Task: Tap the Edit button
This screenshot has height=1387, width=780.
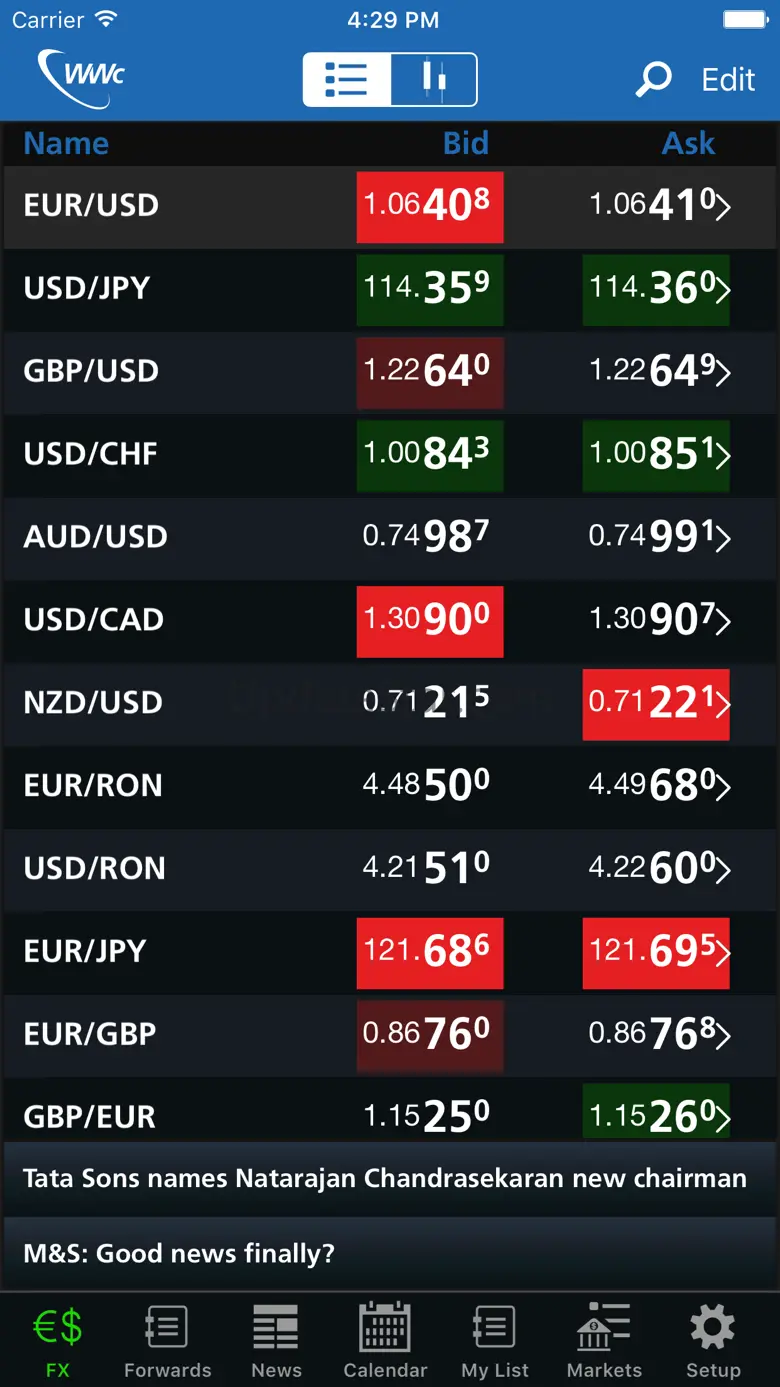Action: pos(728,80)
